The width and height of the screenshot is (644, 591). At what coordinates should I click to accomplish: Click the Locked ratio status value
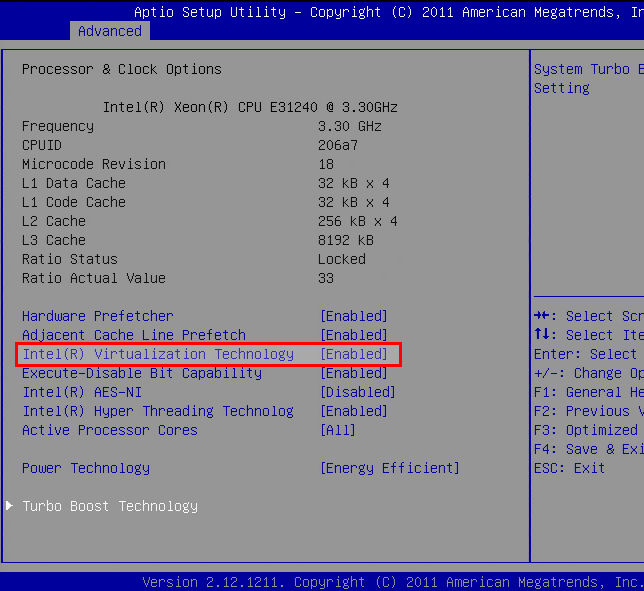coord(342,259)
